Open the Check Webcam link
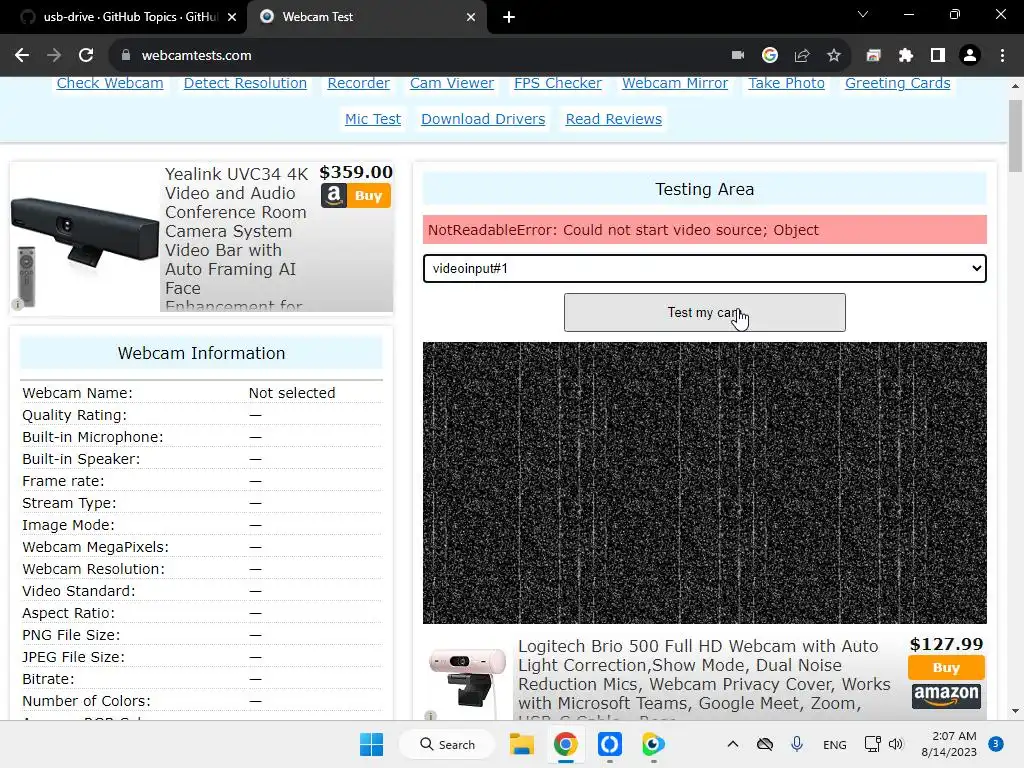The width and height of the screenshot is (1024, 768). [110, 83]
